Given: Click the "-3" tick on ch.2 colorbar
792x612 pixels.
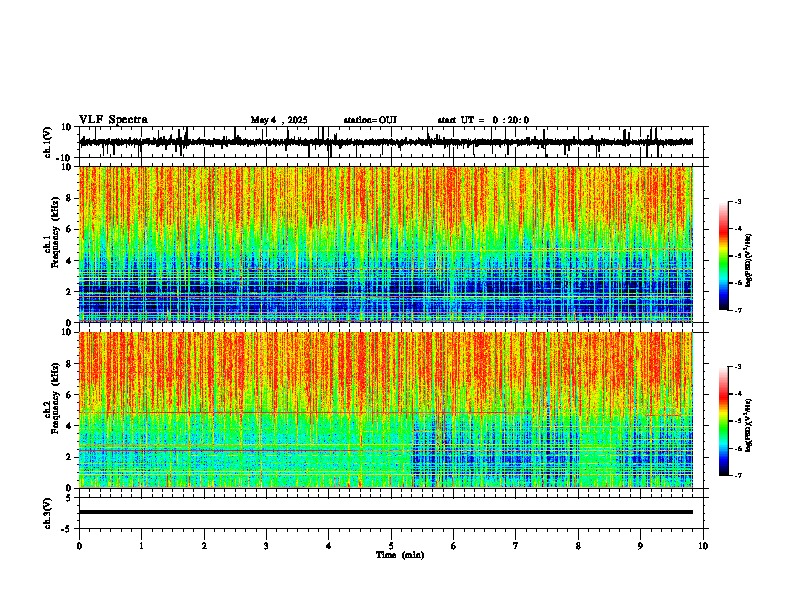Looking at the screenshot, I should (x=737, y=367).
